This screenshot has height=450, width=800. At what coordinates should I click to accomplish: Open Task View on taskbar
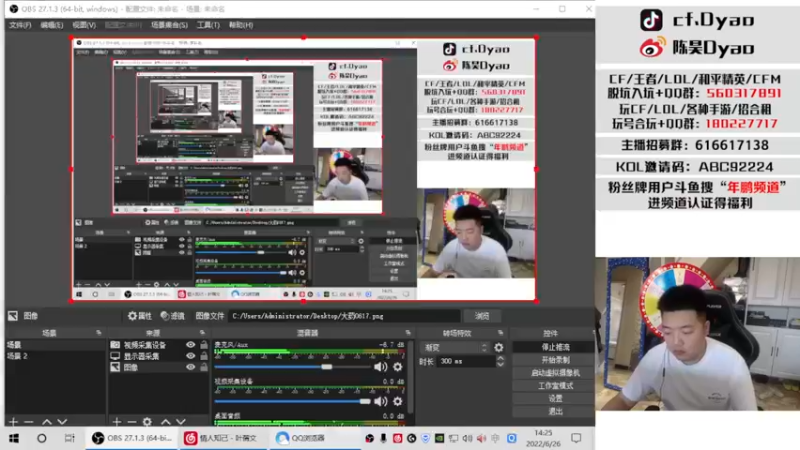tap(69, 438)
